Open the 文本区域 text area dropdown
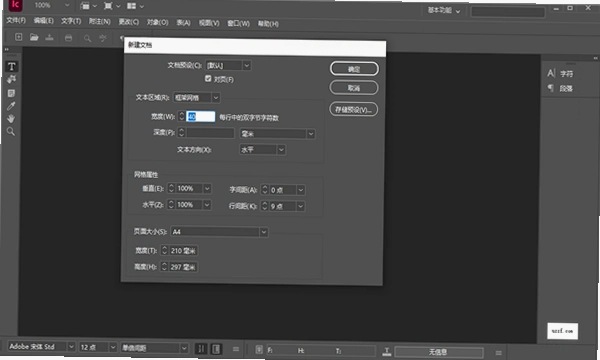 pos(216,98)
